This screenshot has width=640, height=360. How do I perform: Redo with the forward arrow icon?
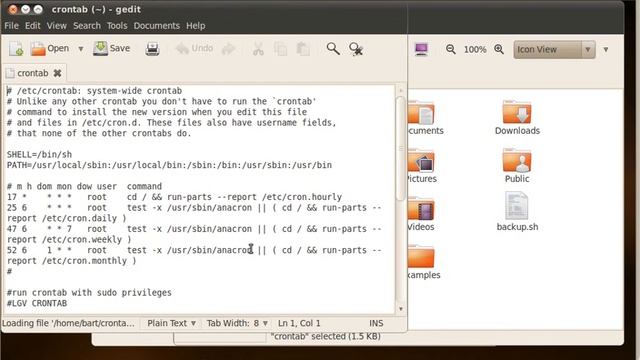(x=229, y=49)
